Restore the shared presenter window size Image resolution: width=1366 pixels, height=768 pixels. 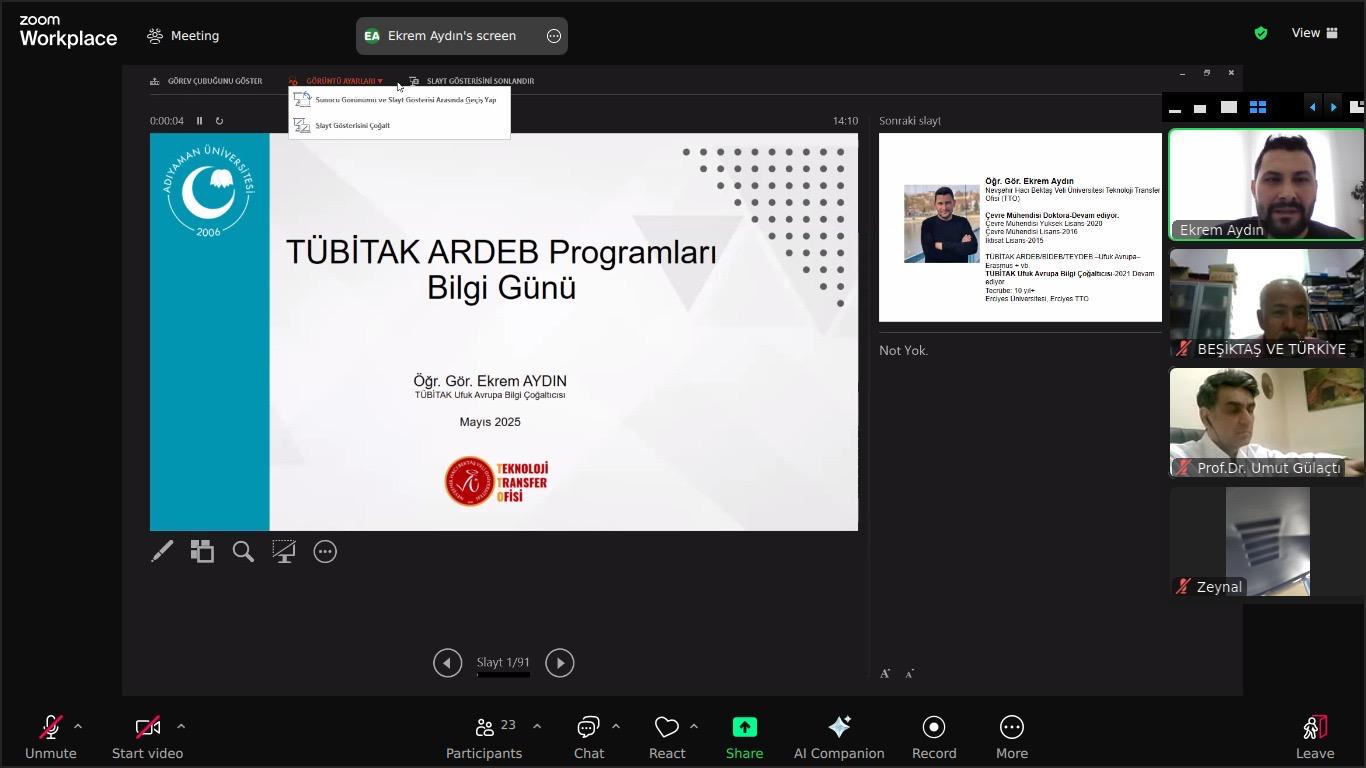pos(1207,73)
